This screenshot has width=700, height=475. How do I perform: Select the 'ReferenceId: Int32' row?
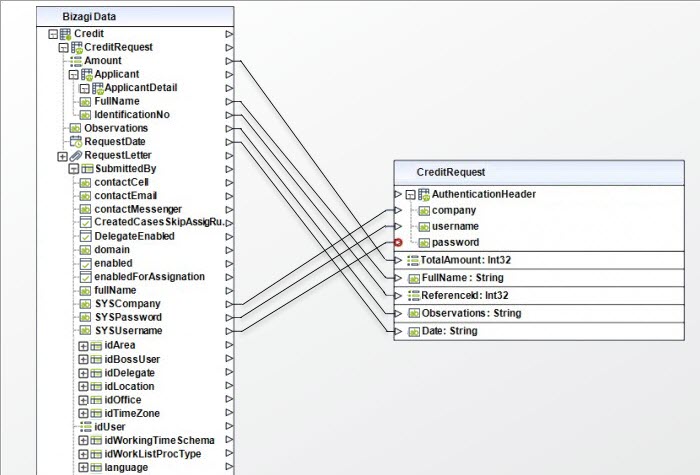(539, 296)
